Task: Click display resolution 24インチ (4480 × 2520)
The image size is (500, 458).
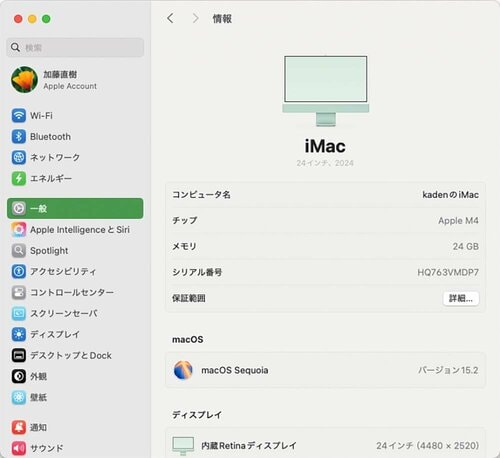Action: [428, 446]
